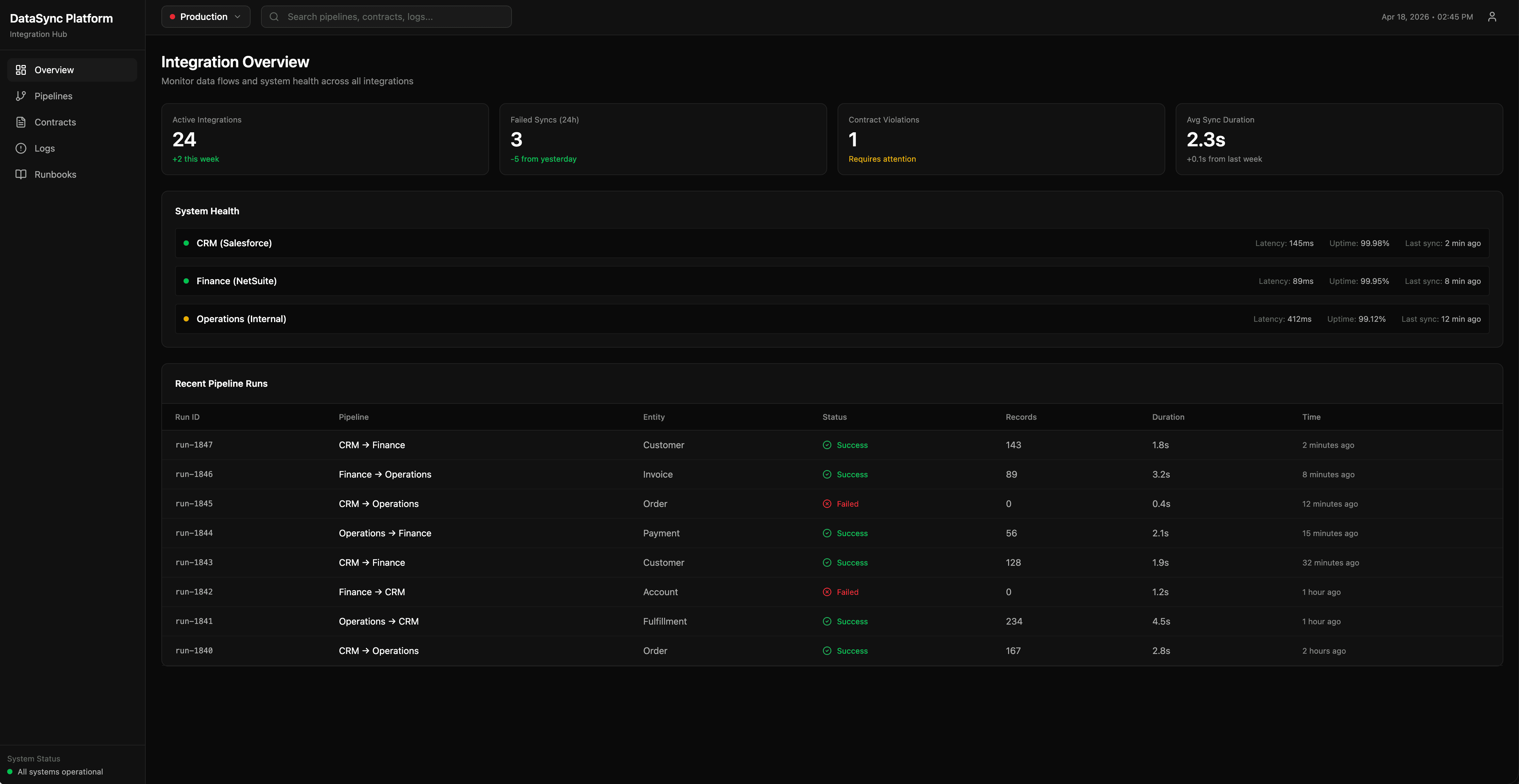The height and width of the screenshot is (784, 1519).
Task: Open the Pipelines menu item
Action: coord(72,96)
